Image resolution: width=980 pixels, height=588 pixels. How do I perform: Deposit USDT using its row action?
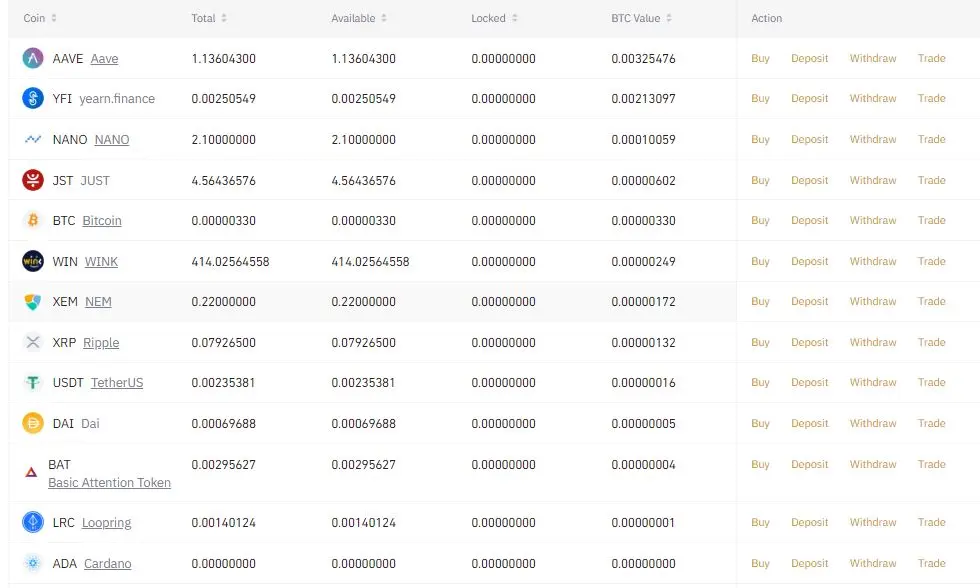(x=809, y=382)
